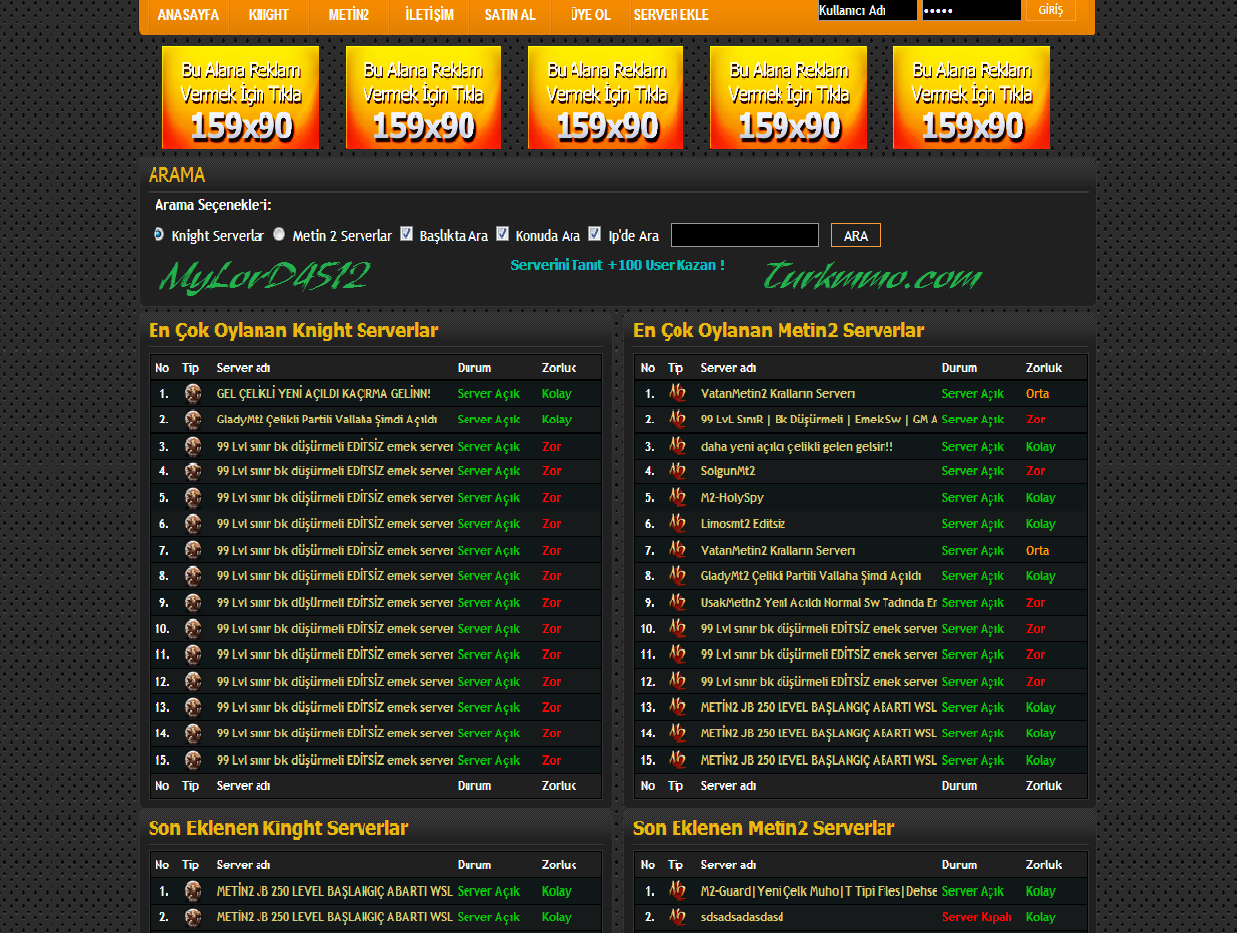Click the GİRİŞ login button

coord(1051,10)
